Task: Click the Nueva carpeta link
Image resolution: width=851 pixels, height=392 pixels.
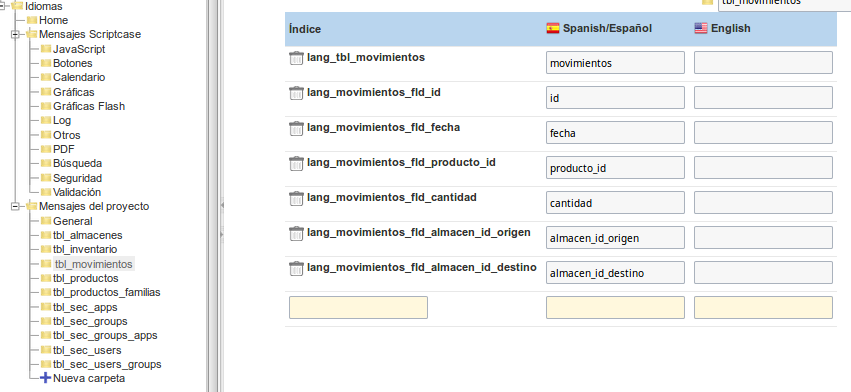Action: point(89,378)
